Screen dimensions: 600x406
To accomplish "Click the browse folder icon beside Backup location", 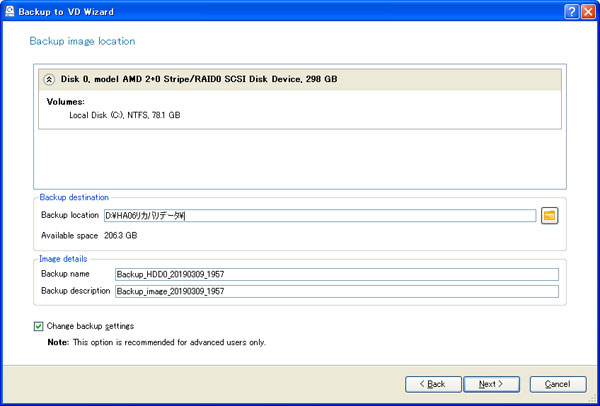I will click(x=549, y=215).
